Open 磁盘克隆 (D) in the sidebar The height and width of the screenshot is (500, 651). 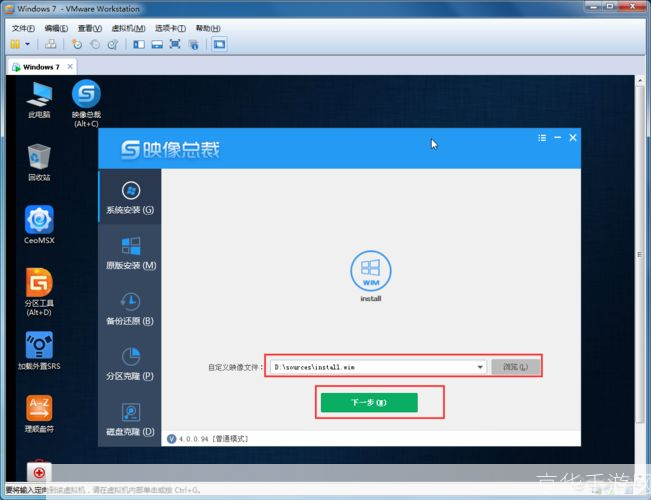pyautogui.click(x=129, y=418)
